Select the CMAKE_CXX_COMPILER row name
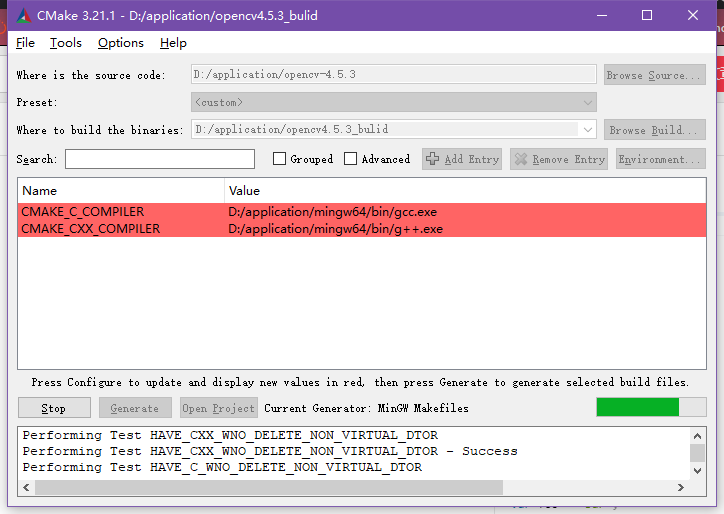The width and height of the screenshot is (724, 514). point(90,229)
